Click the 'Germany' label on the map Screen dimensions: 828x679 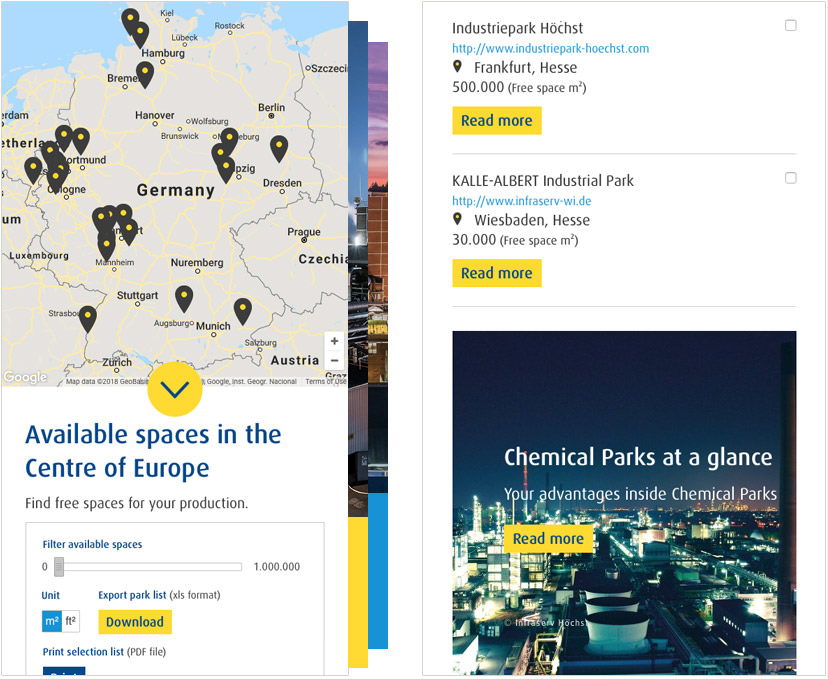tap(176, 190)
